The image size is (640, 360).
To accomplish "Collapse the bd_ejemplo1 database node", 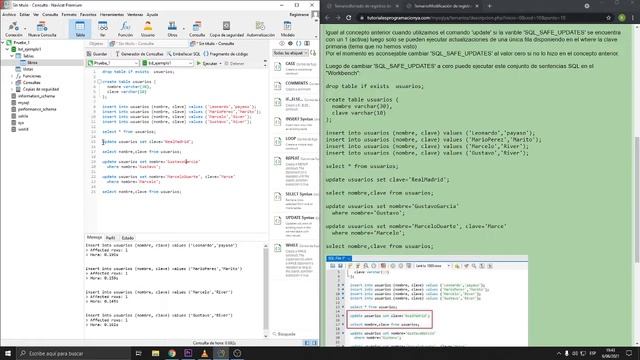I will pos(7,49).
